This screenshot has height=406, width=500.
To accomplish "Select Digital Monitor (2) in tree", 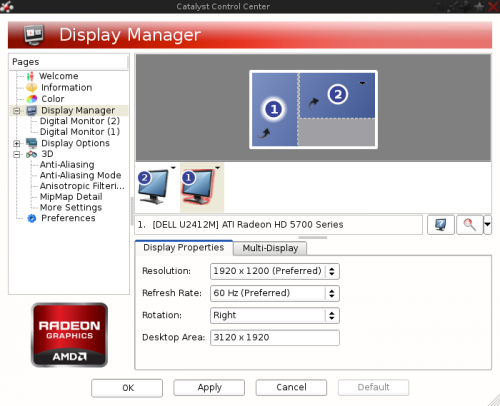I will pos(80,121).
